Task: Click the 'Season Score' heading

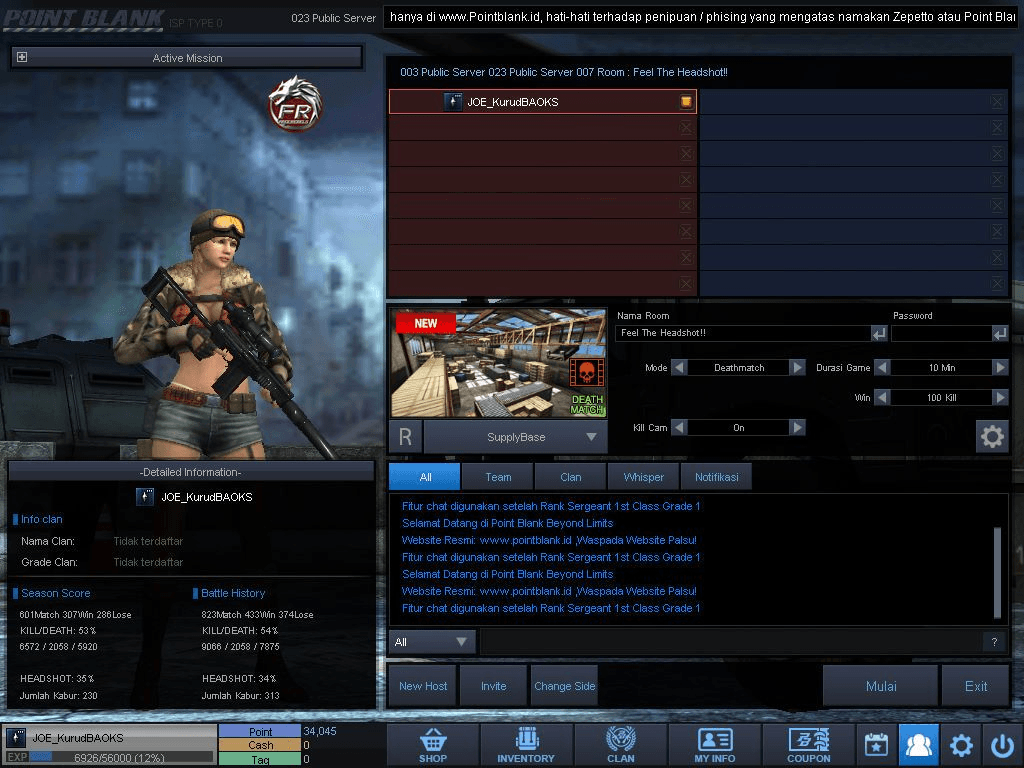Action: pyautogui.click(x=56, y=593)
